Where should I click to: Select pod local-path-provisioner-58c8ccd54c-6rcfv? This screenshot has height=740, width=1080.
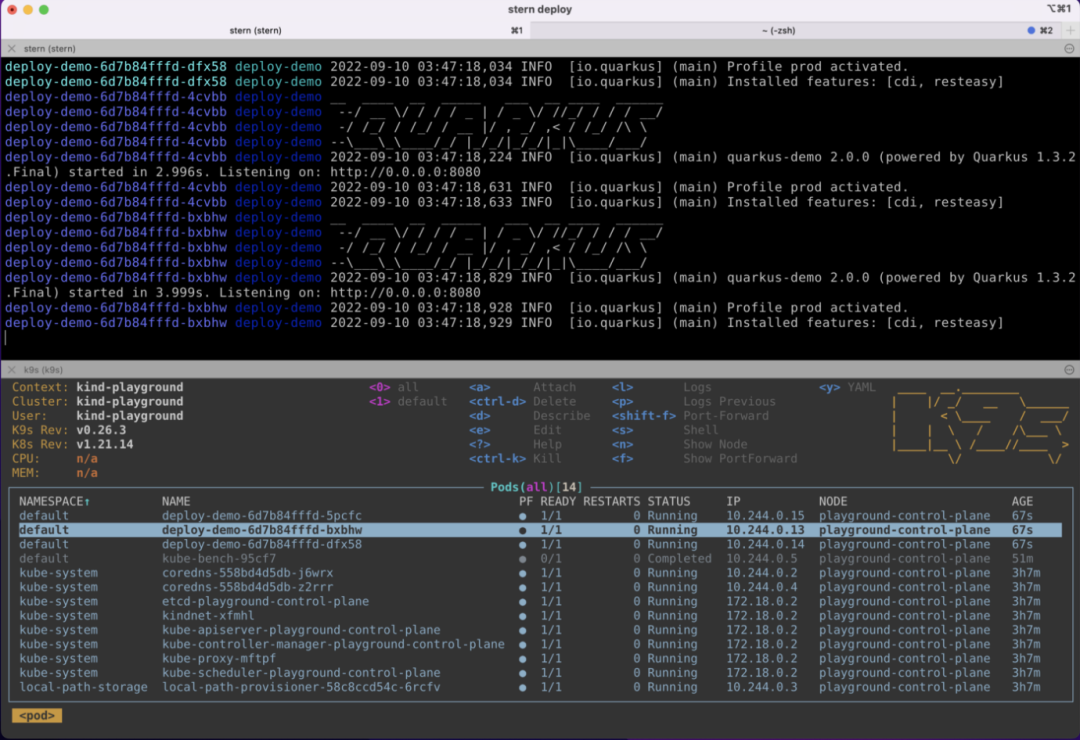[x=540, y=687]
